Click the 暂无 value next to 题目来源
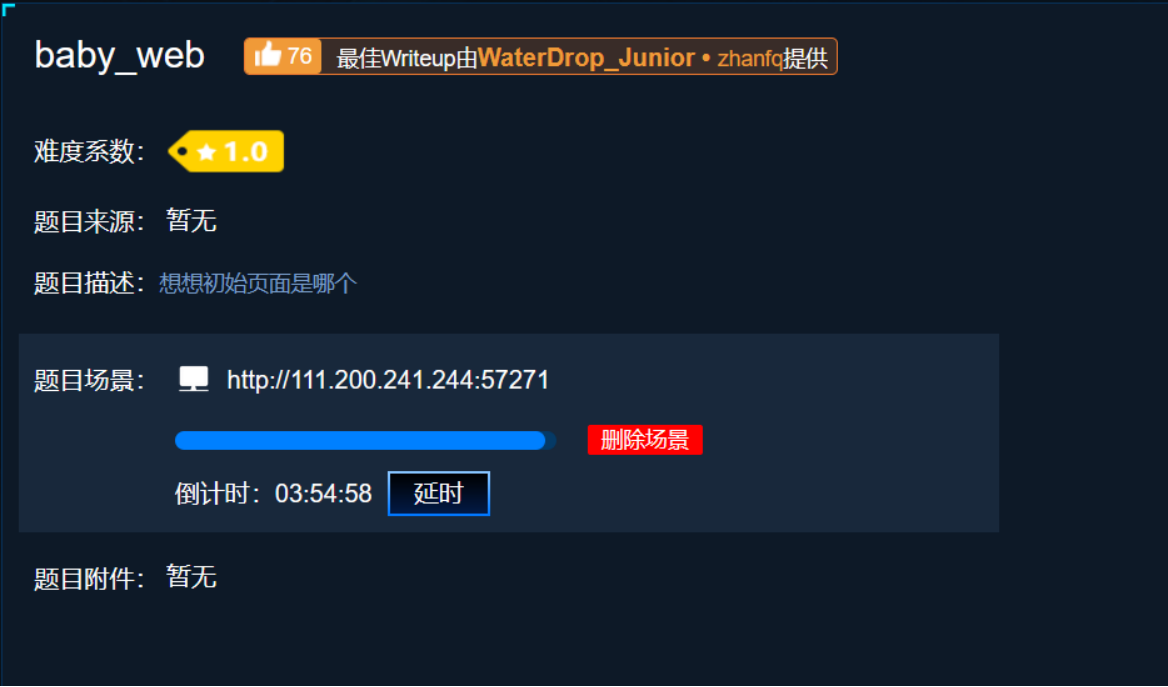 [x=191, y=221]
